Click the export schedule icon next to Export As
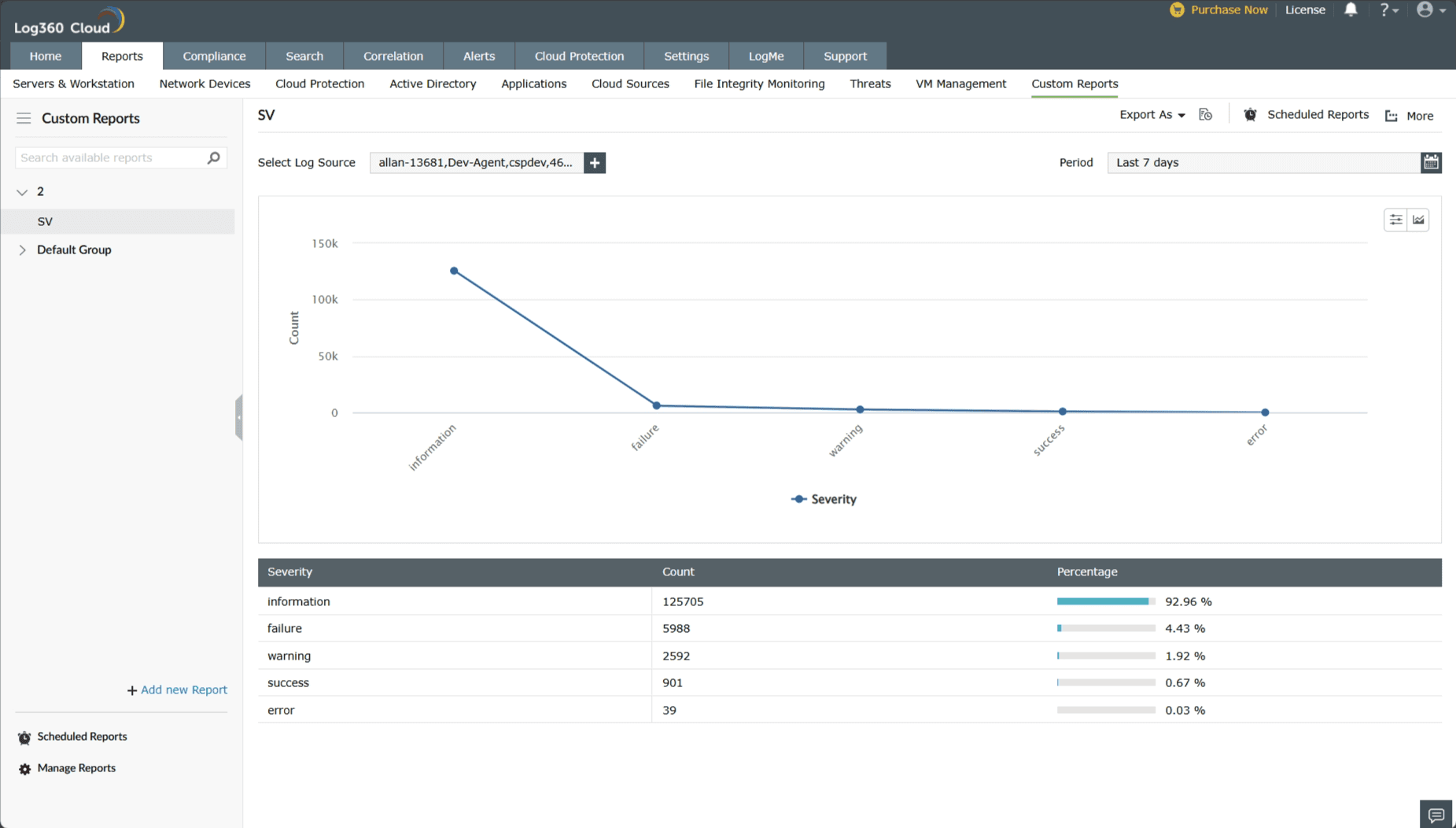This screenshot has height=828, width=1456. [x=1206, y=114]
